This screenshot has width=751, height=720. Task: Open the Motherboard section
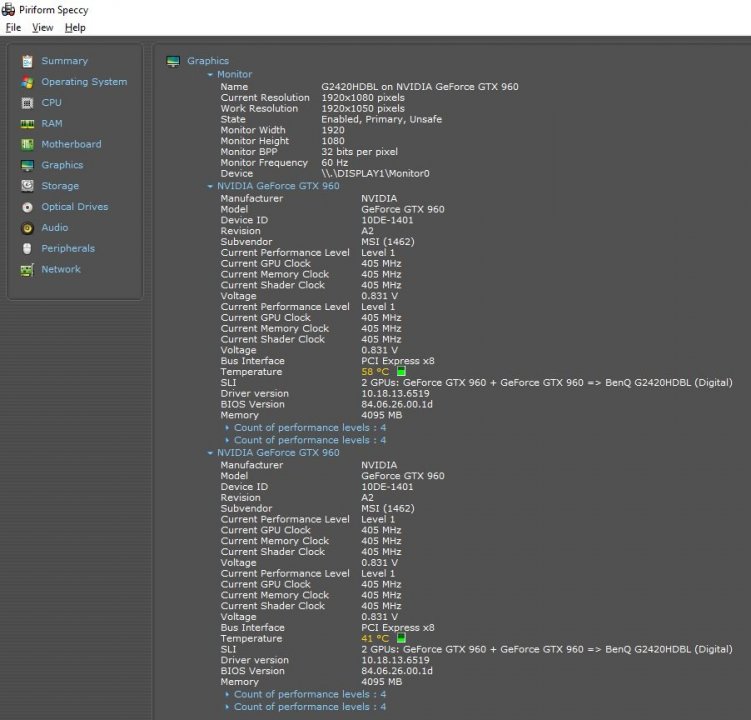click(71, 144)
